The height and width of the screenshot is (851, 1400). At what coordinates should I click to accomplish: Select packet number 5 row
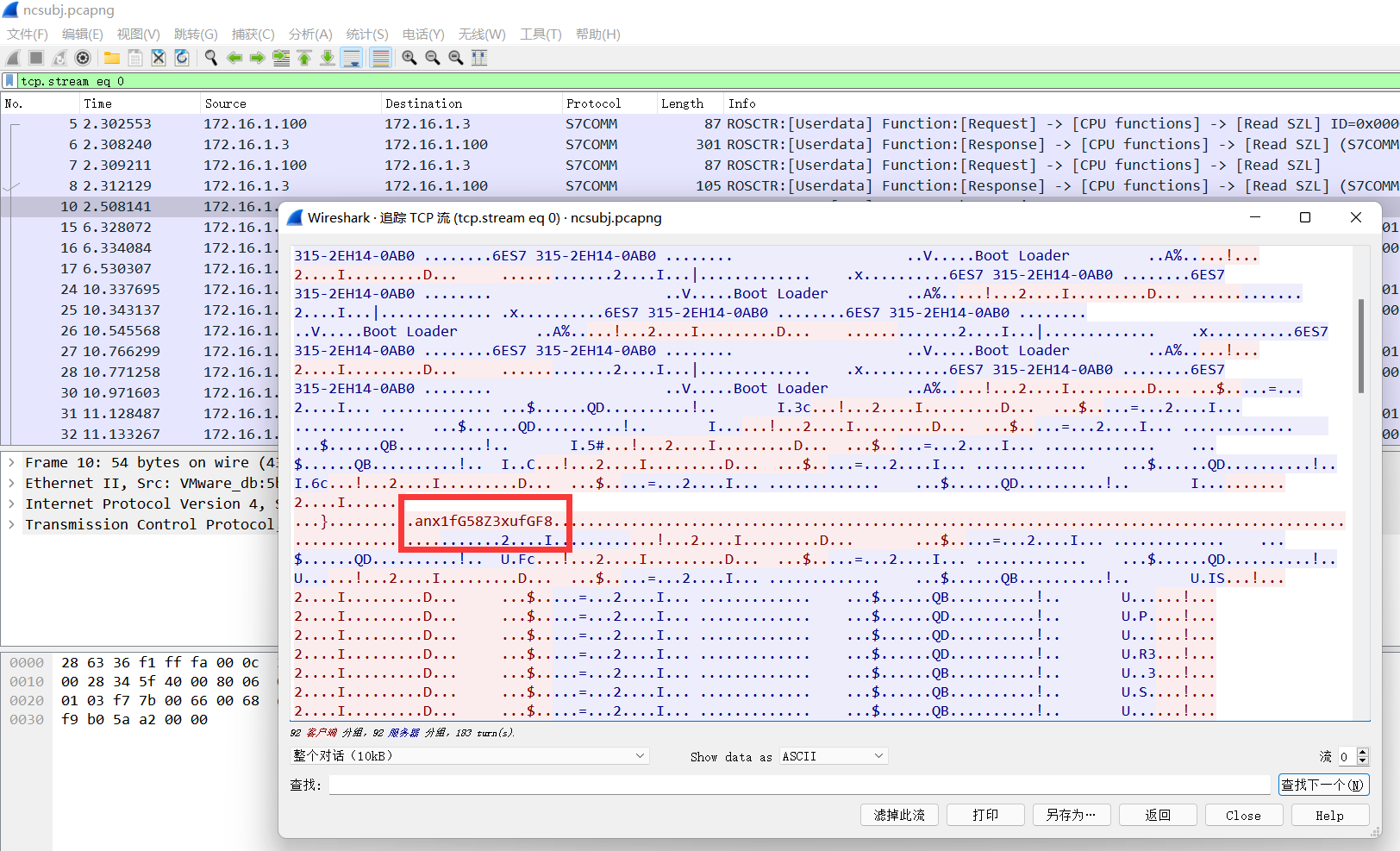tap(699, 124)
